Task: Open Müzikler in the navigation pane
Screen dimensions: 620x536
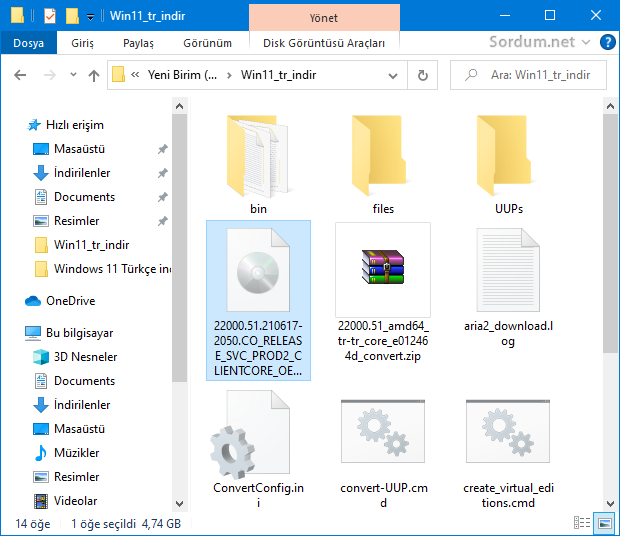Action: [x=66, y=453]
